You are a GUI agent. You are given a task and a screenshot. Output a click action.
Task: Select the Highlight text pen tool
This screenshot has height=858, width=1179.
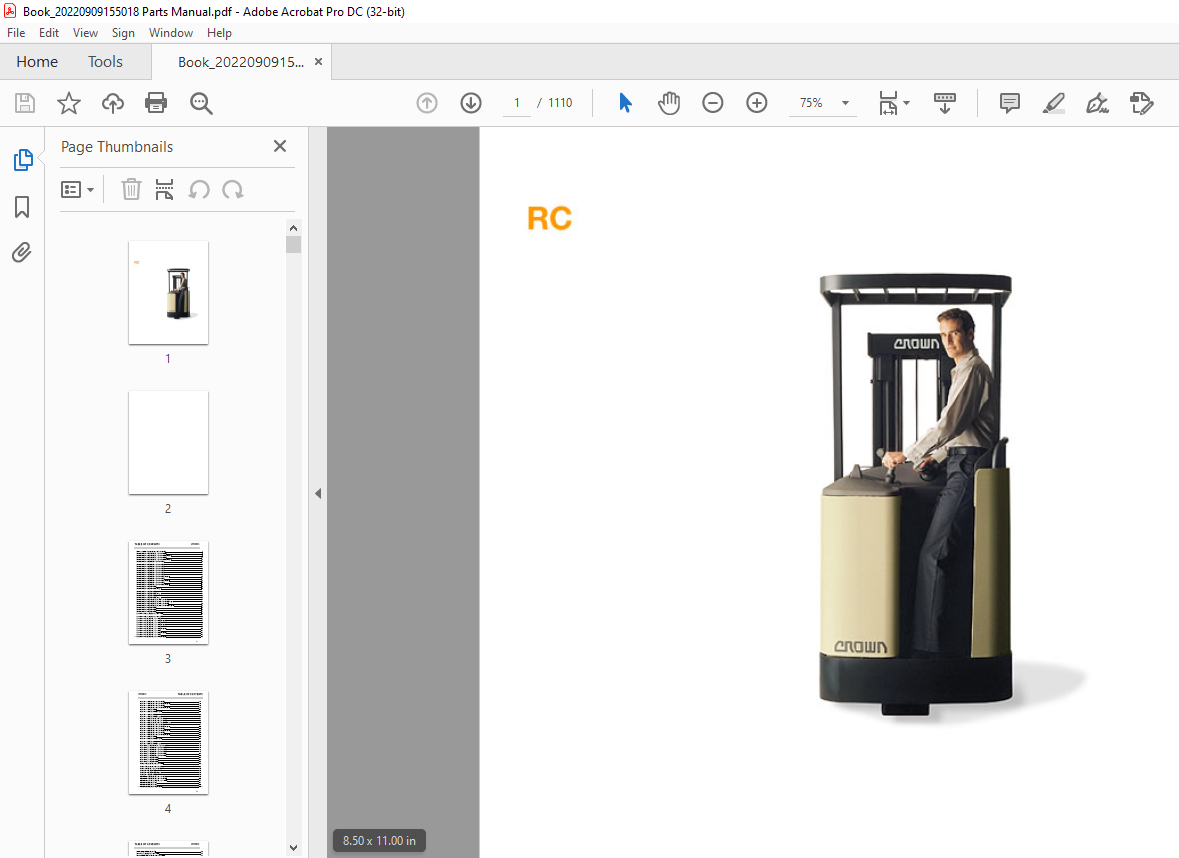[x=1053, y=103]
